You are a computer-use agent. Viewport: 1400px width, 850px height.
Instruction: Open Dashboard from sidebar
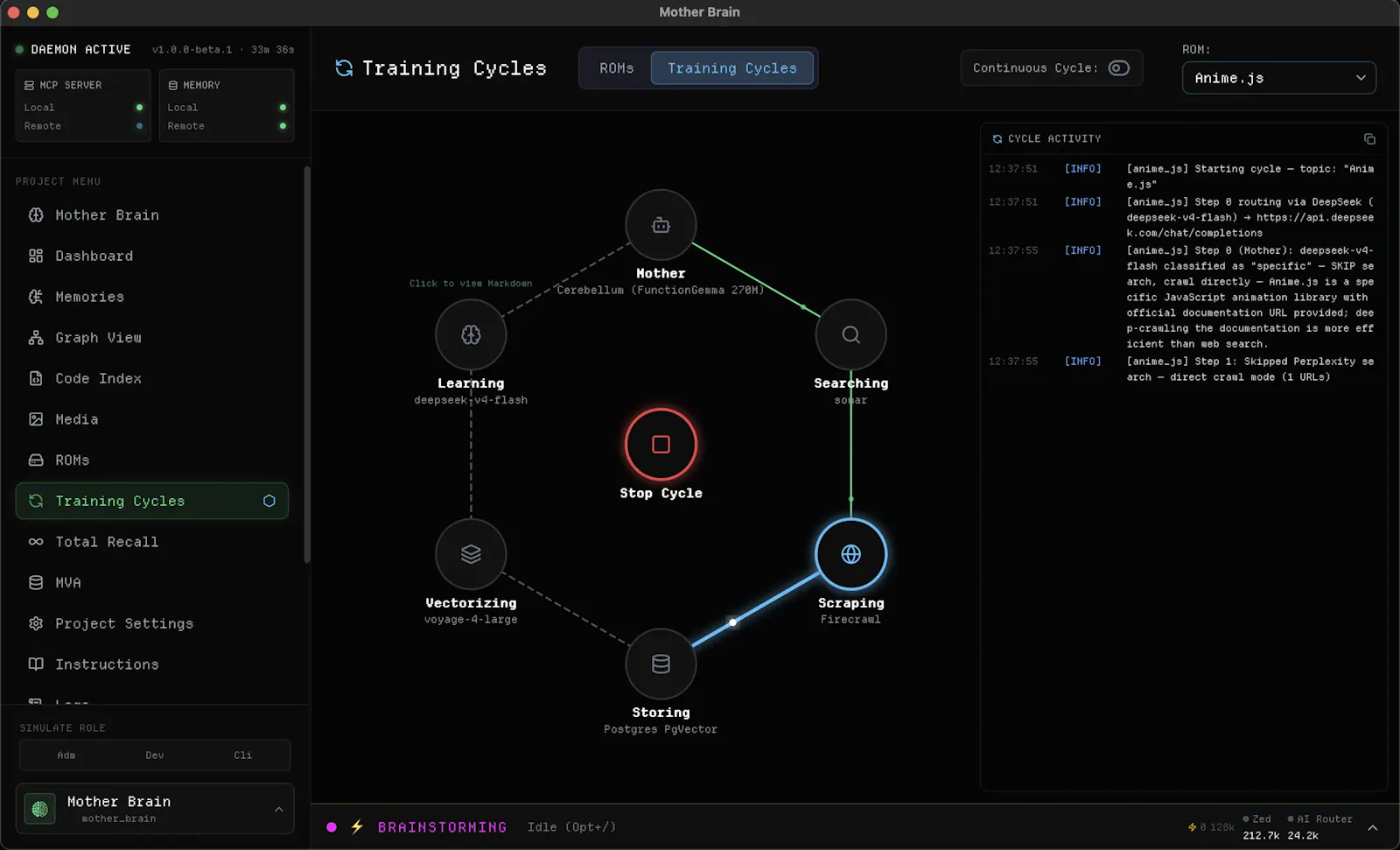tap(152, 256)
